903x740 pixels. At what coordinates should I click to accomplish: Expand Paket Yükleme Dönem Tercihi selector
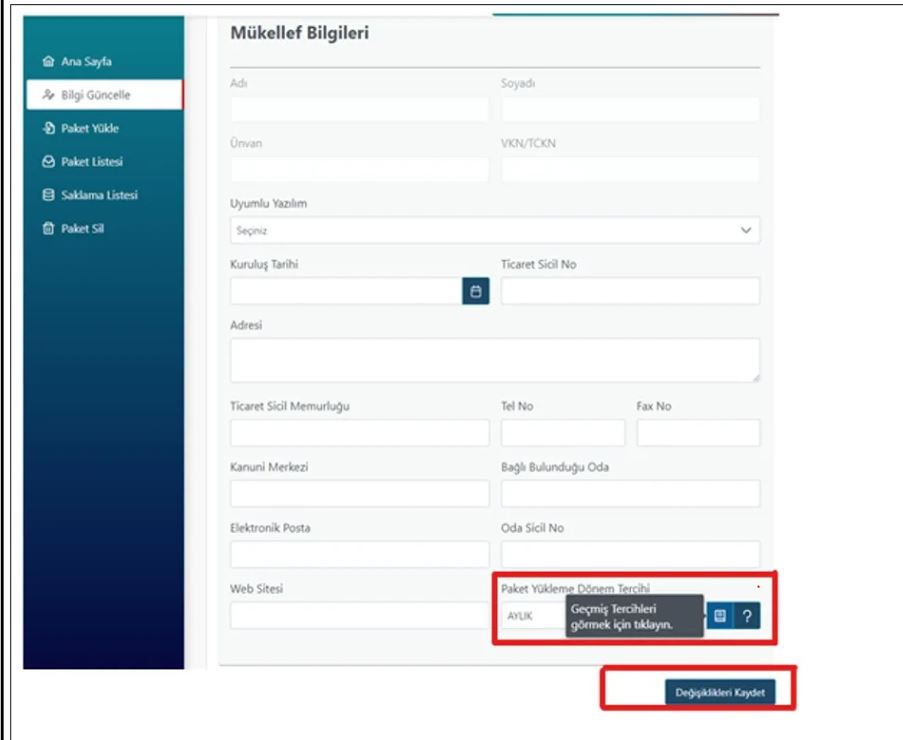(x=530, y=616)
